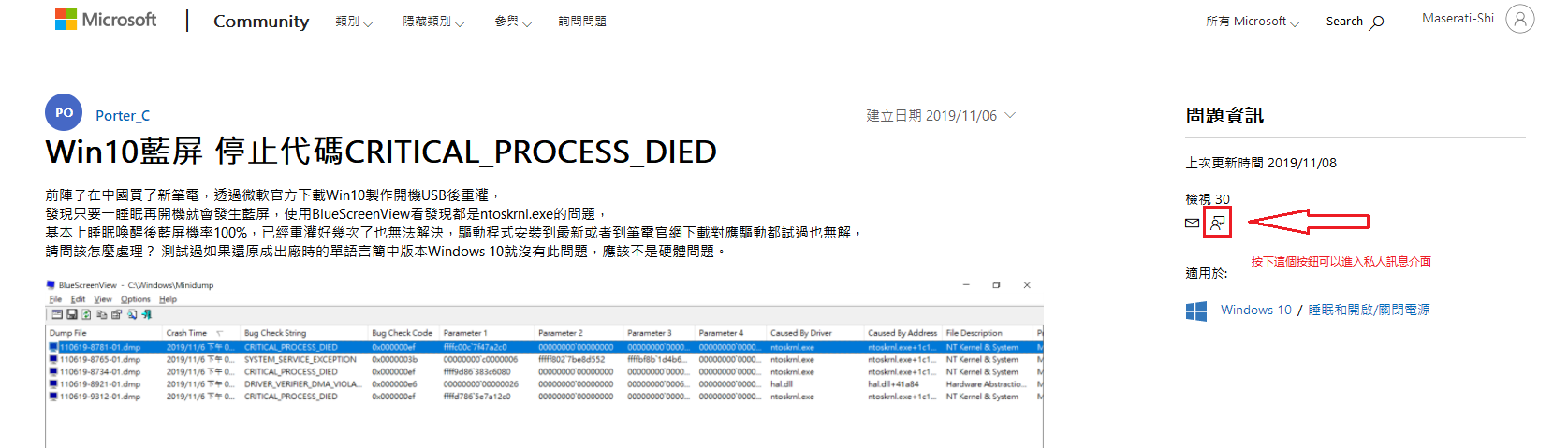Open the 睡眠和開啟/關閉電源 topic link

(x=1369, y=310)
